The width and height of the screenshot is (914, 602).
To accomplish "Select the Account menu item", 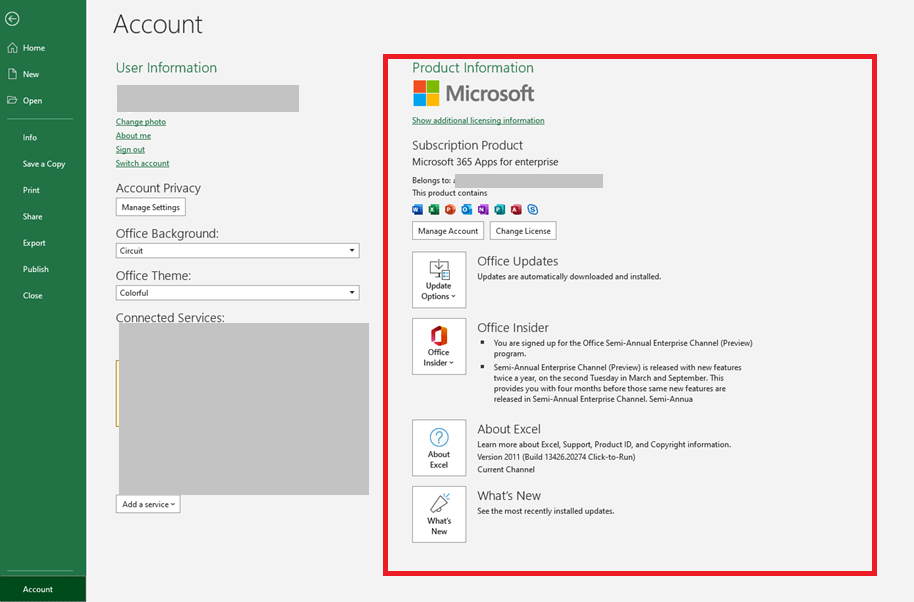I will click(43, 589).
